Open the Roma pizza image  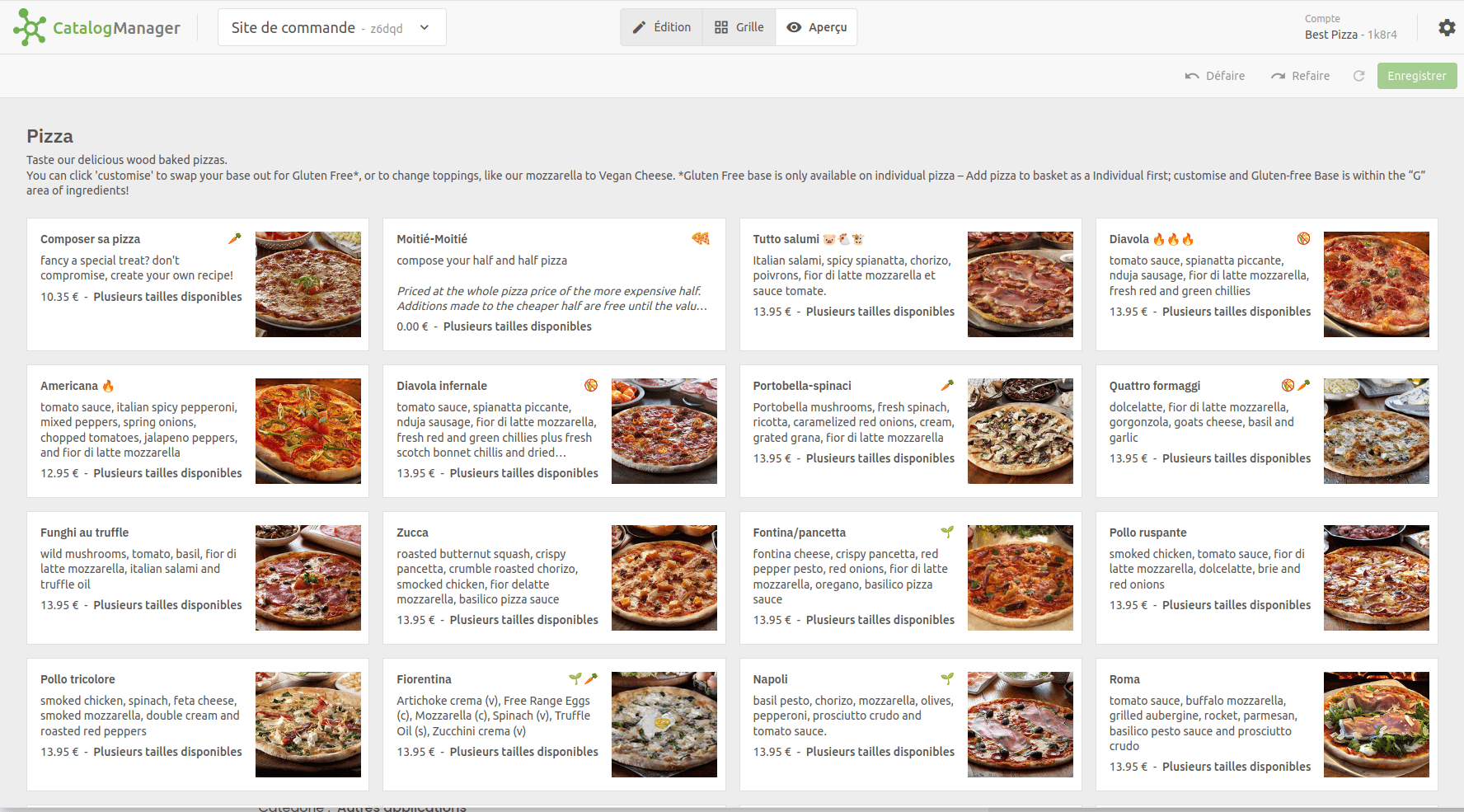pos(1377,725)
